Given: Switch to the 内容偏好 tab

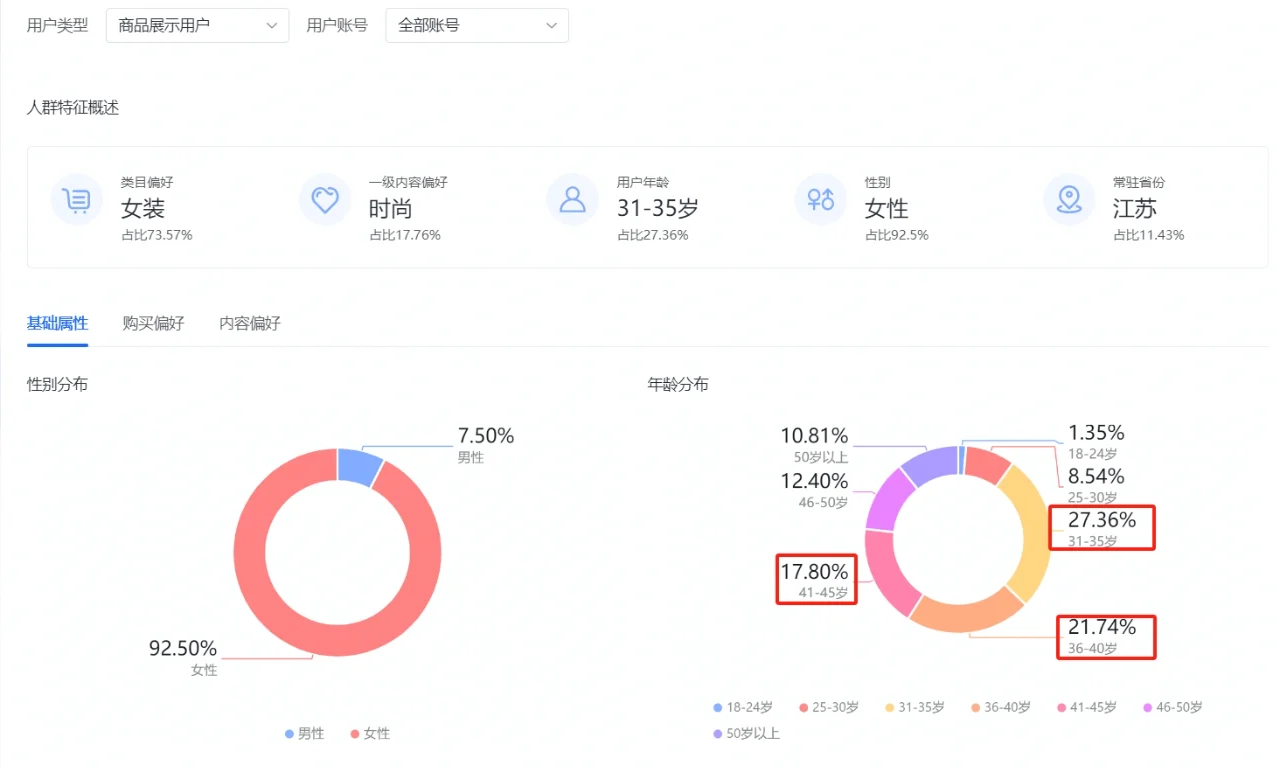Looking at the screenshot, I should tap(248, 323).
